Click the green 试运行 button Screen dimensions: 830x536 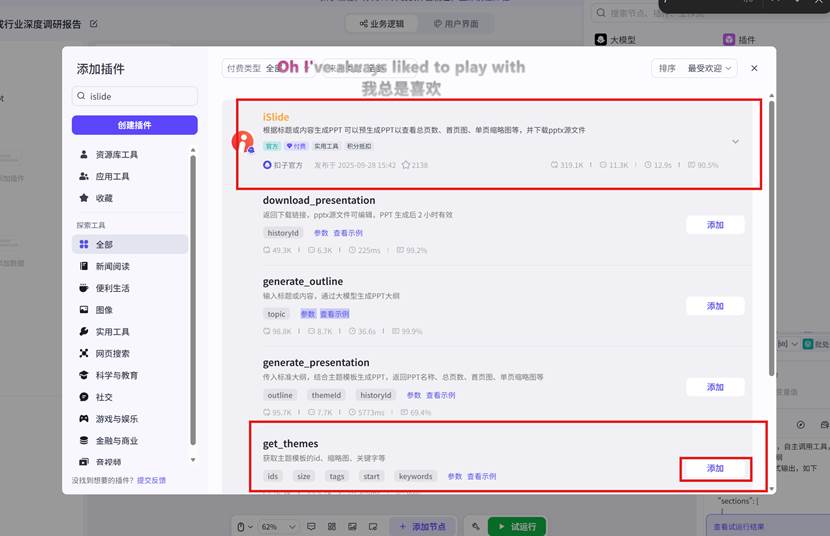point(517,526)
